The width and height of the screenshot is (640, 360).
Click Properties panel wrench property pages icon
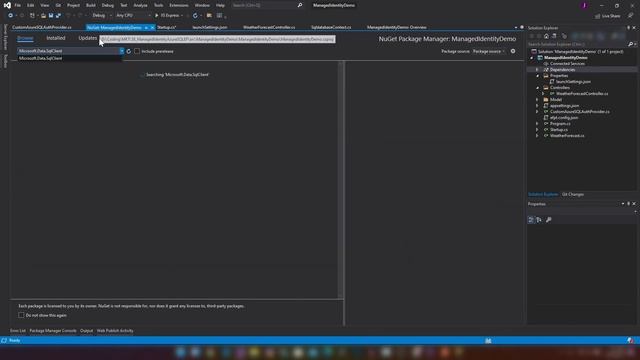(x=549, y=220)
